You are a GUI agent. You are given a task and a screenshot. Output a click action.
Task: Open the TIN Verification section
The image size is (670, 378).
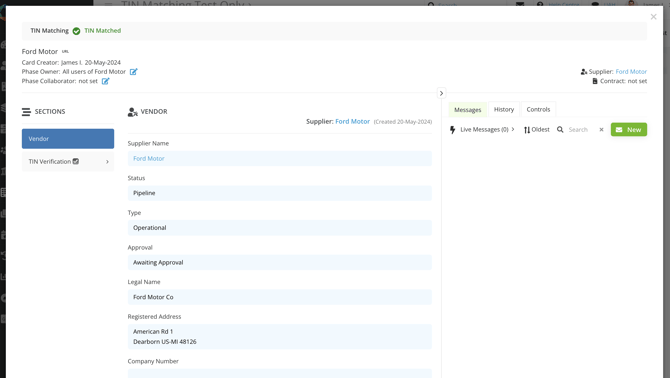(x=68, y=162)
